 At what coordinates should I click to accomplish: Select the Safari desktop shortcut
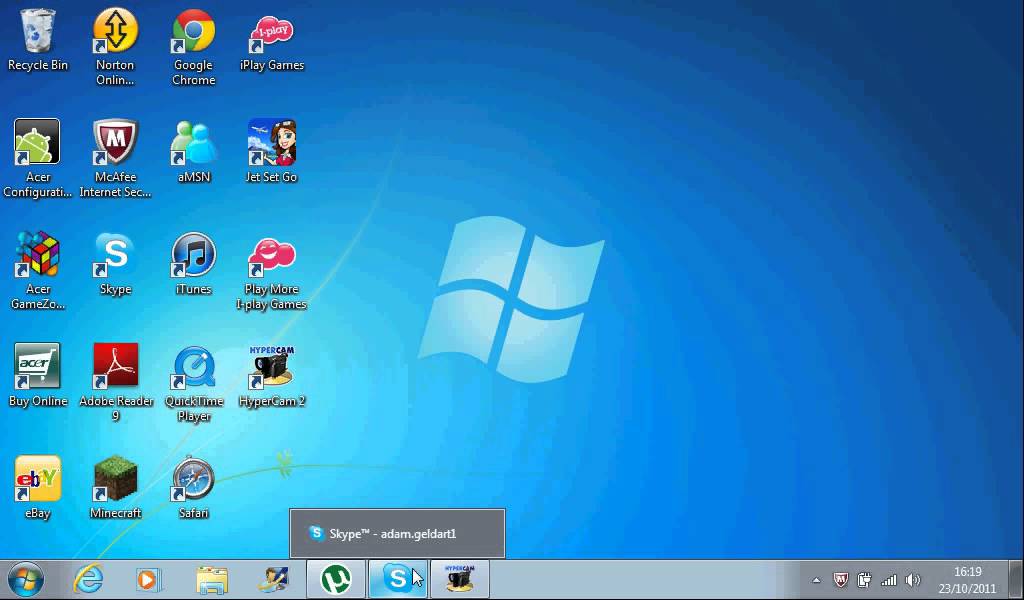coord(193,487)
